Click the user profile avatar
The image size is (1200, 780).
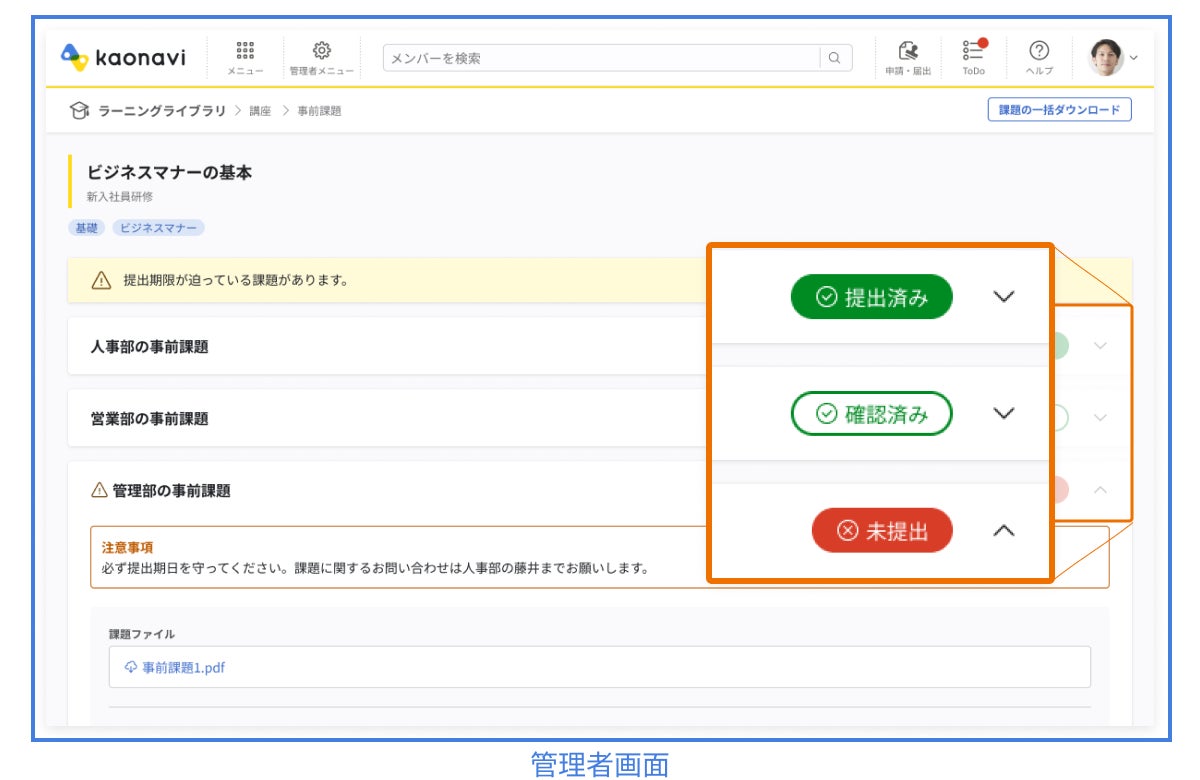click(x=1106, y=58)
